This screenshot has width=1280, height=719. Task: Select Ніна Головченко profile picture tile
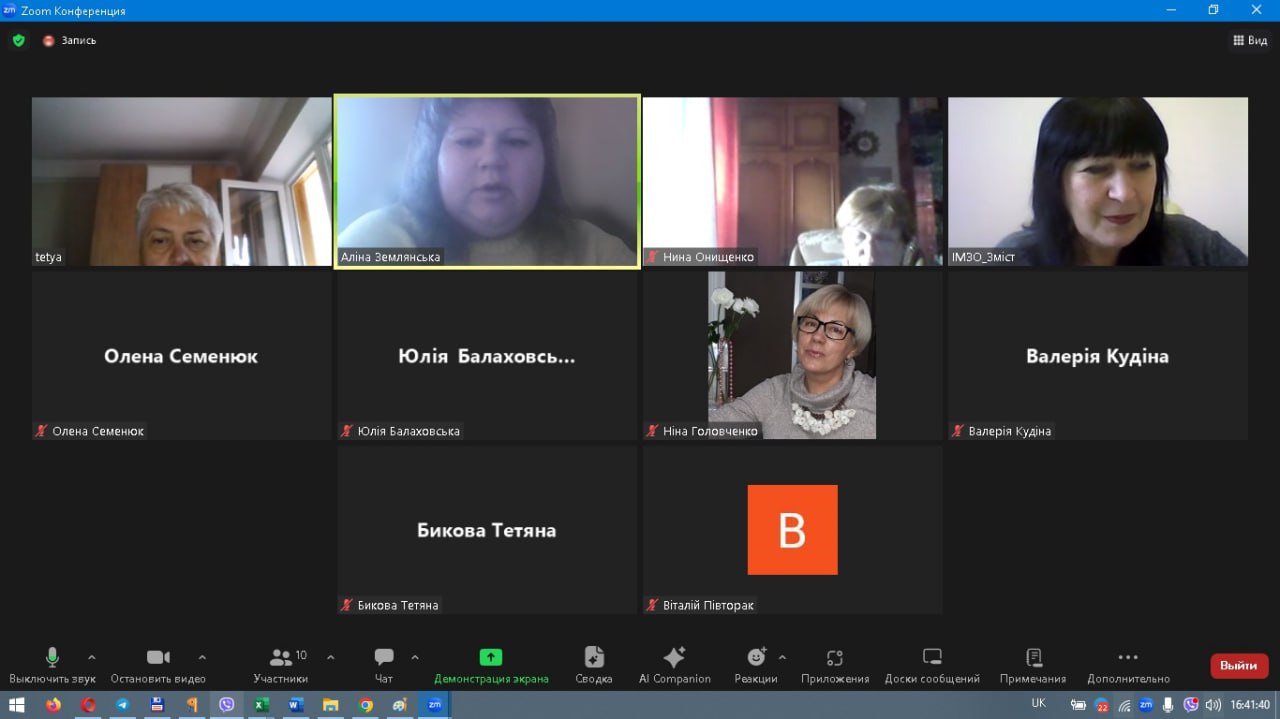click(792, 355)
